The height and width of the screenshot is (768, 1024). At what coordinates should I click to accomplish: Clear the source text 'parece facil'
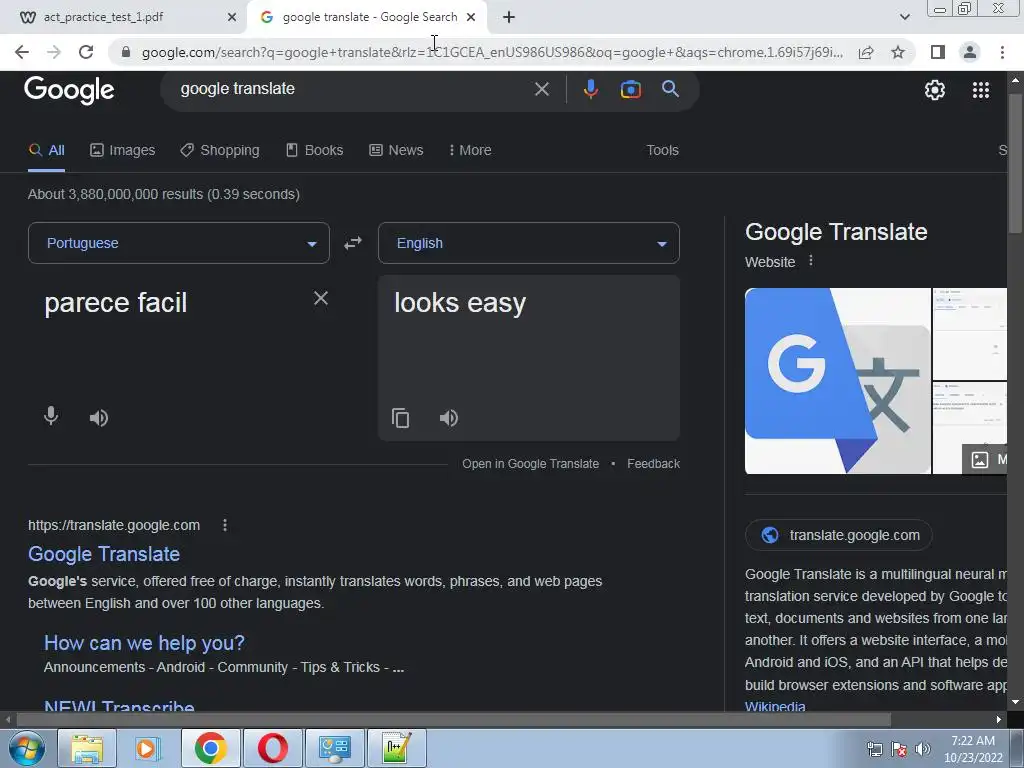pos(321,298)
